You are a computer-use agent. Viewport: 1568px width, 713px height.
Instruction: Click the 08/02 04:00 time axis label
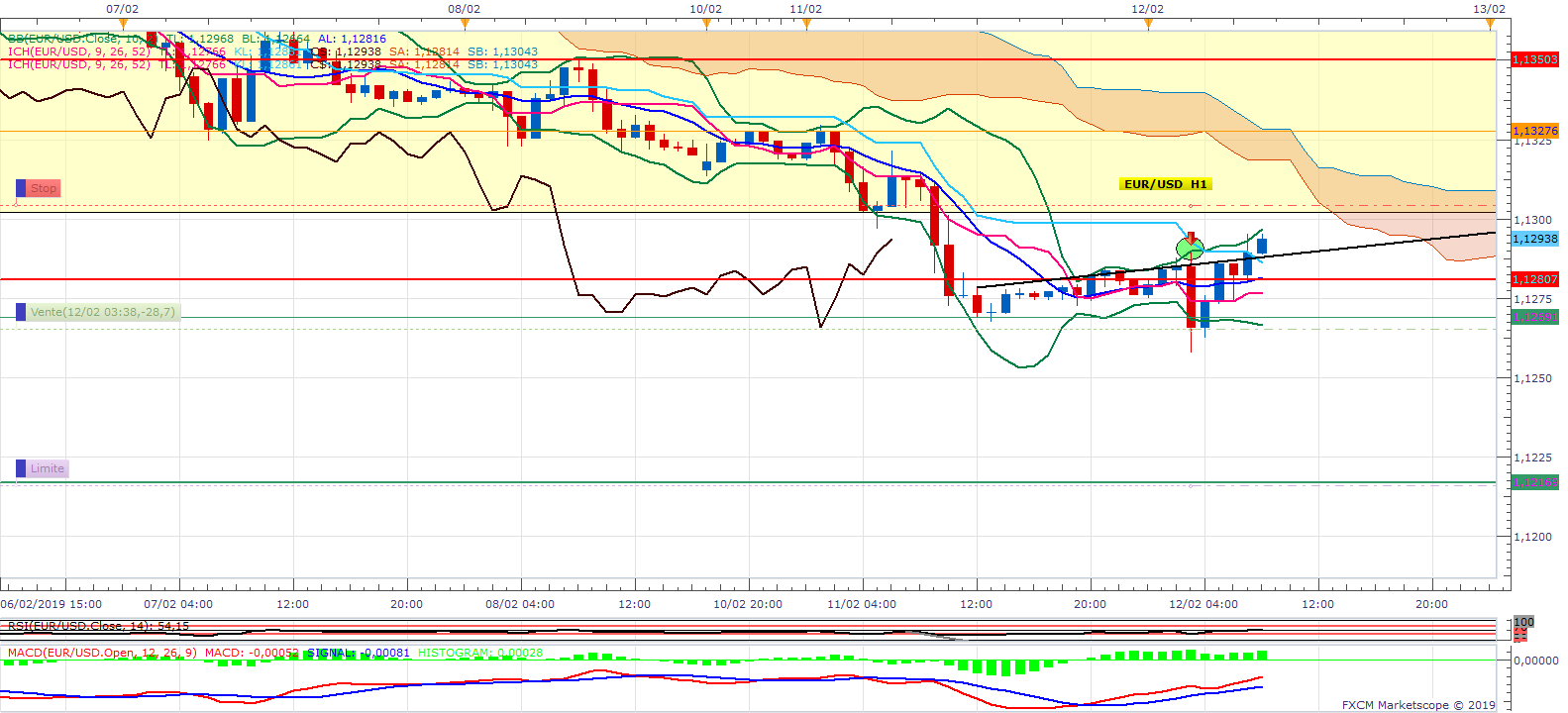point(520,604)
